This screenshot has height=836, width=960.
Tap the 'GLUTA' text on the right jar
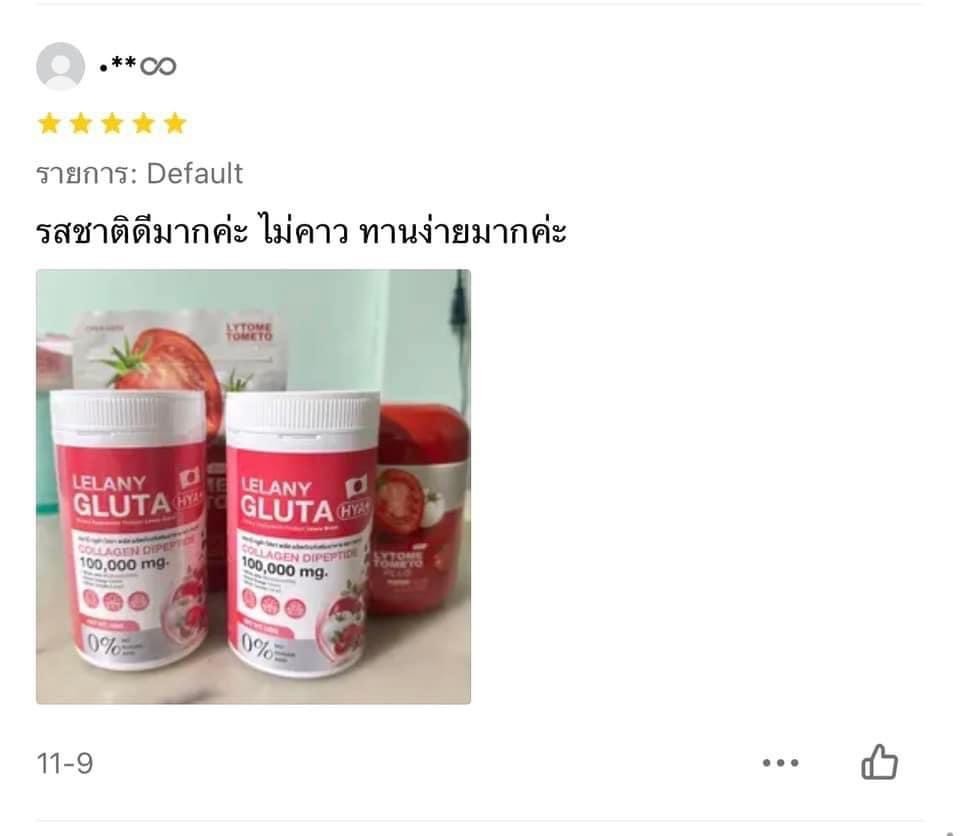[x=287, y=509]
